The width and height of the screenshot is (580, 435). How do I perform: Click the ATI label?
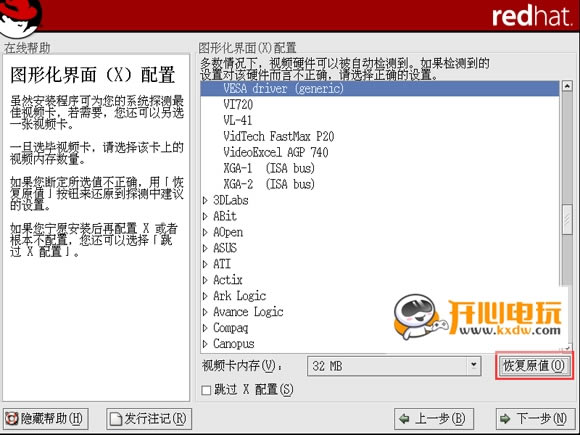click(x=222, y=264)
